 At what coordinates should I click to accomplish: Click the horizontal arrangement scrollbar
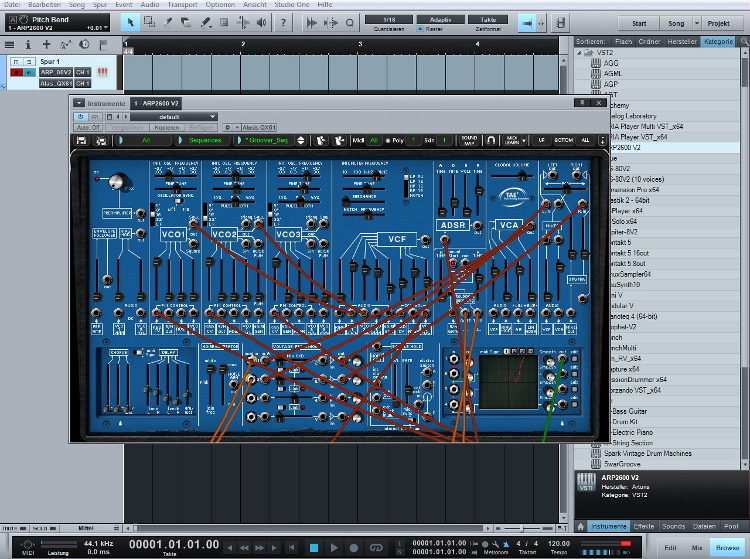[310, 528]
